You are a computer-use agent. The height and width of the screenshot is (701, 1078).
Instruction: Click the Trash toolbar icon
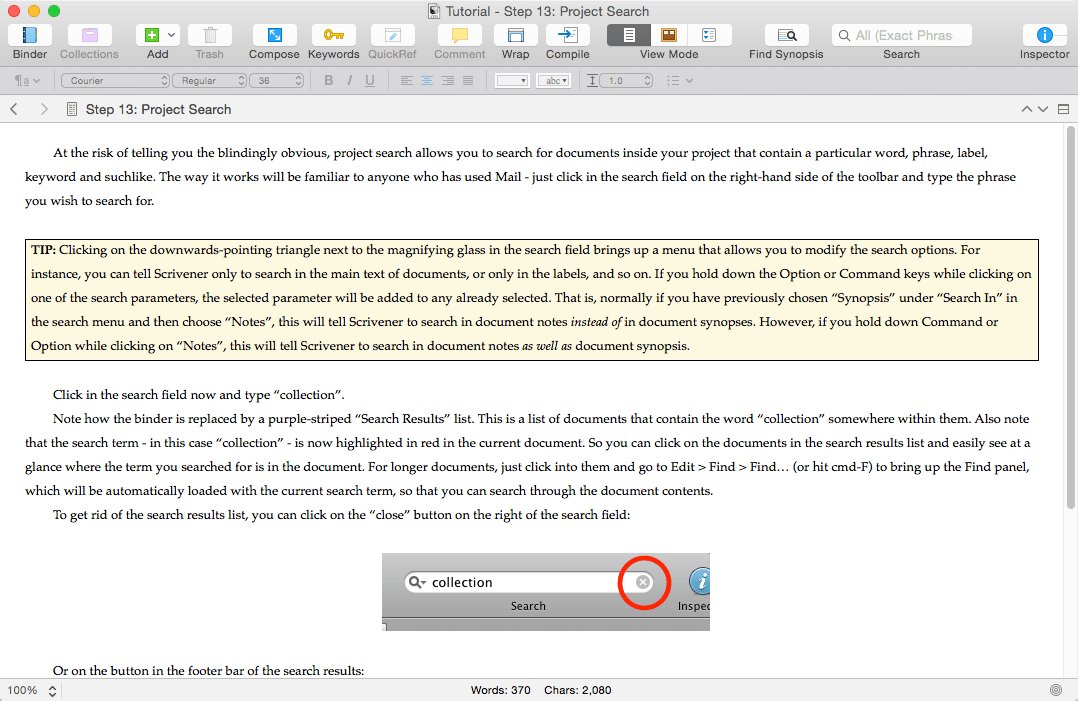210,35
